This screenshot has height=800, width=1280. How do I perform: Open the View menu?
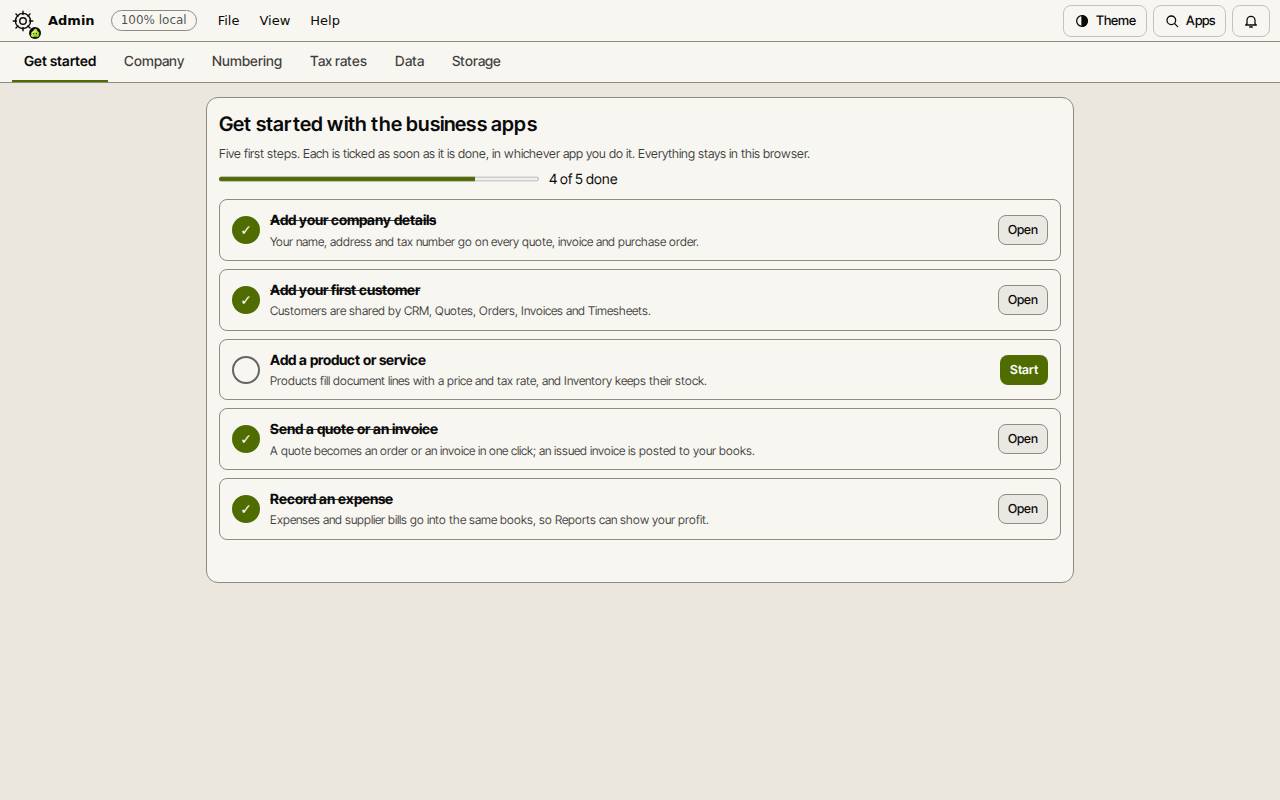[x=274, y=21]
